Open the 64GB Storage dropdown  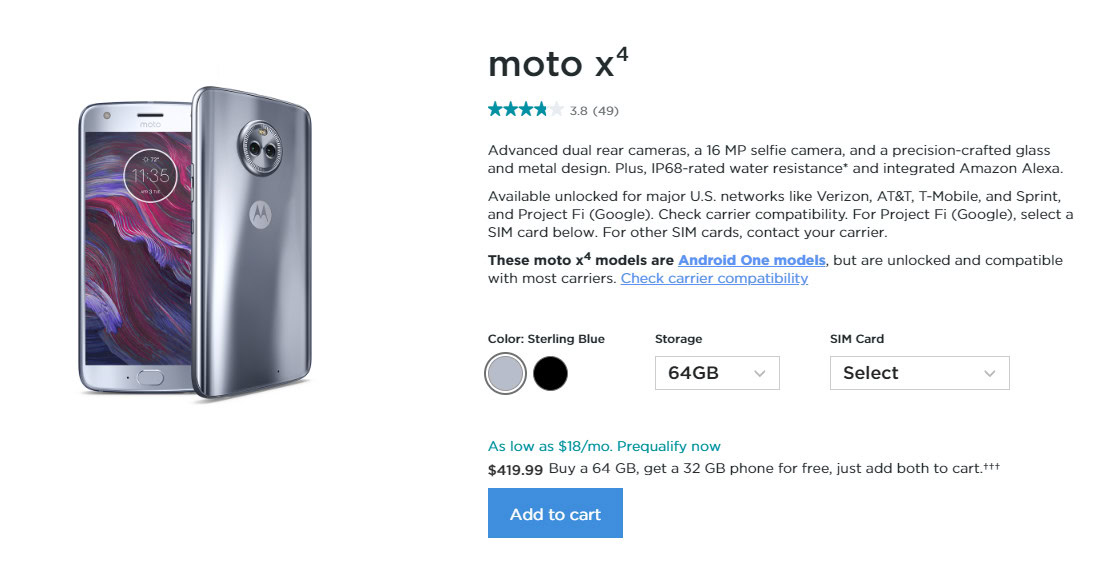716,373
